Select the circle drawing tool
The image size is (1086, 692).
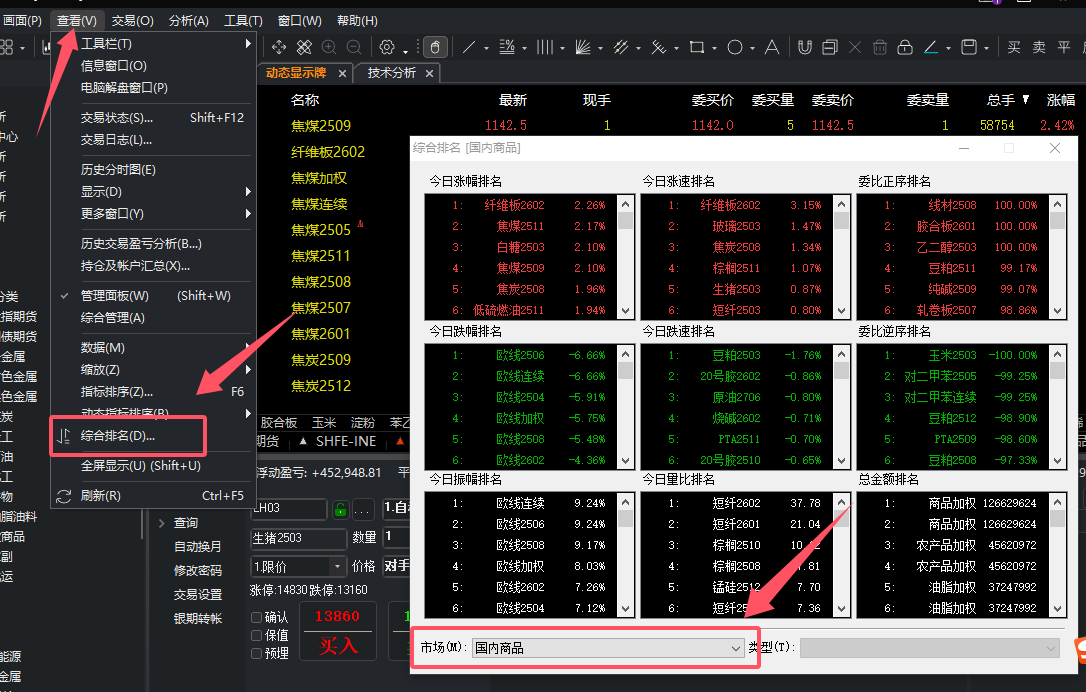tap(735, 47)
